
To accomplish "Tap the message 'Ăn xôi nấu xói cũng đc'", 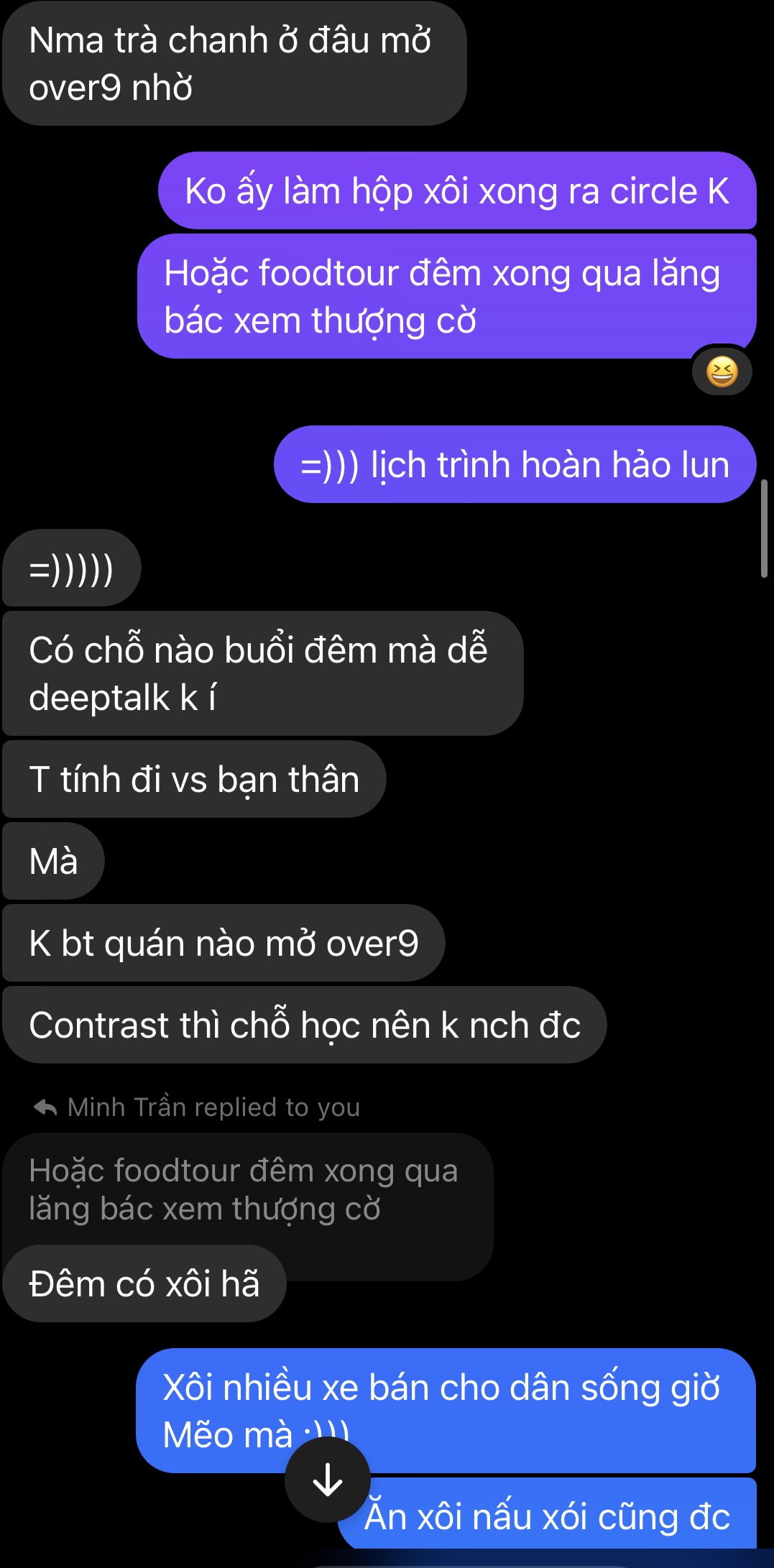I will point(548,1516).
